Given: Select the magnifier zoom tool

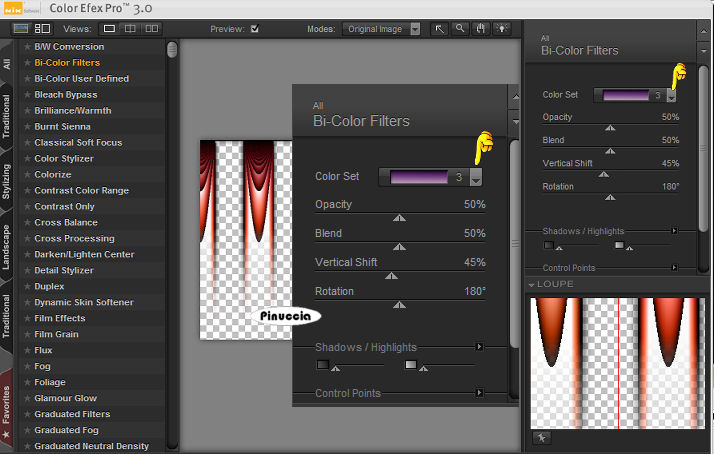Looking at the screenshot, I should tap(460, 29).
